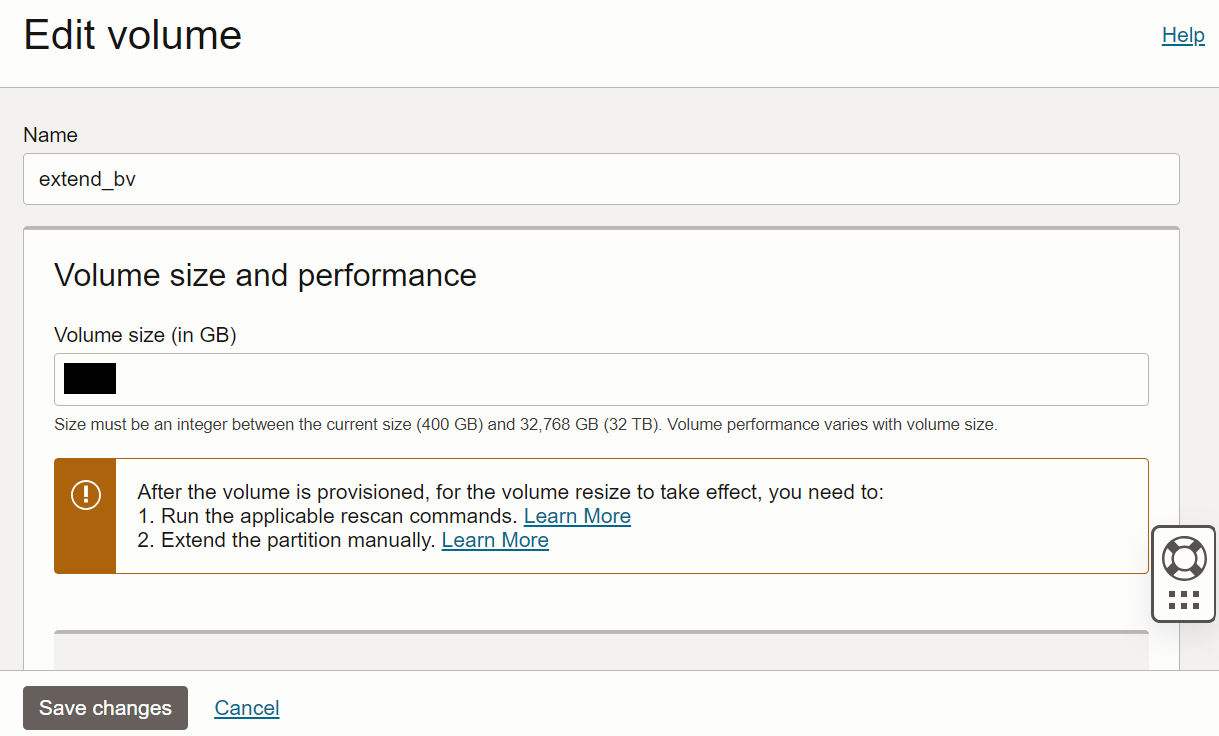
Task: Click the warning exclamation icon
Action: click(85, 494)
